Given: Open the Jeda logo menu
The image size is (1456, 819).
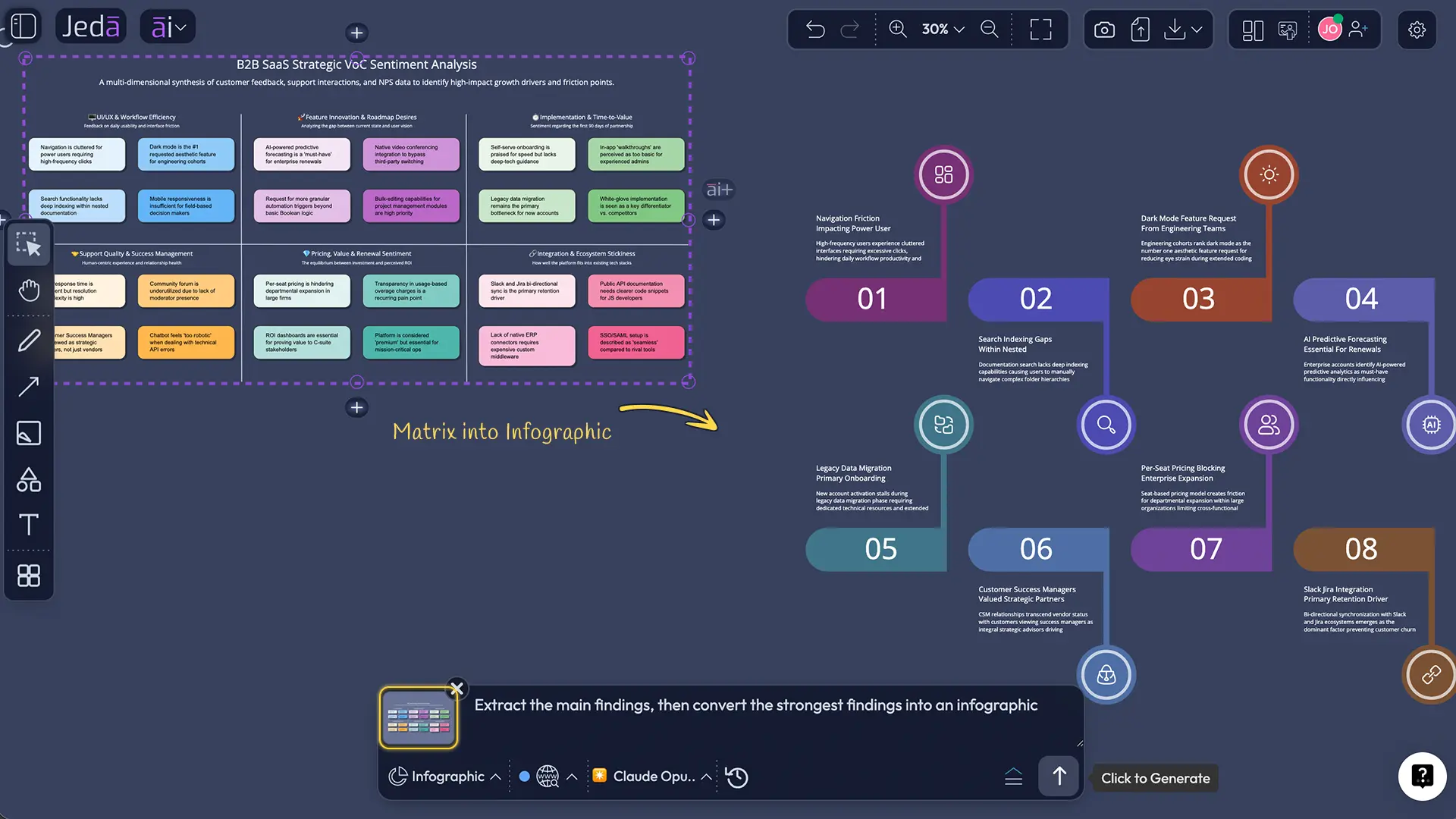Looking at the screenshot, I should click(91, 27).
